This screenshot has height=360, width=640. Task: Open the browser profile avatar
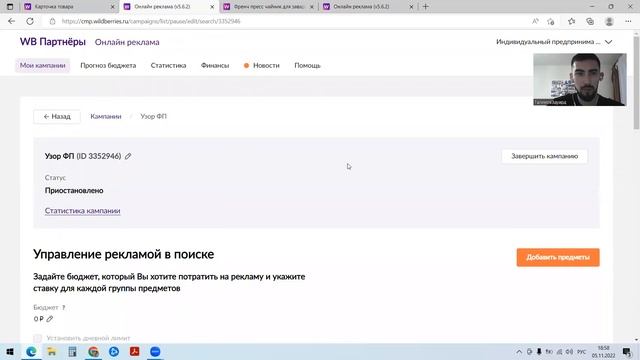[x=609, y=21]
